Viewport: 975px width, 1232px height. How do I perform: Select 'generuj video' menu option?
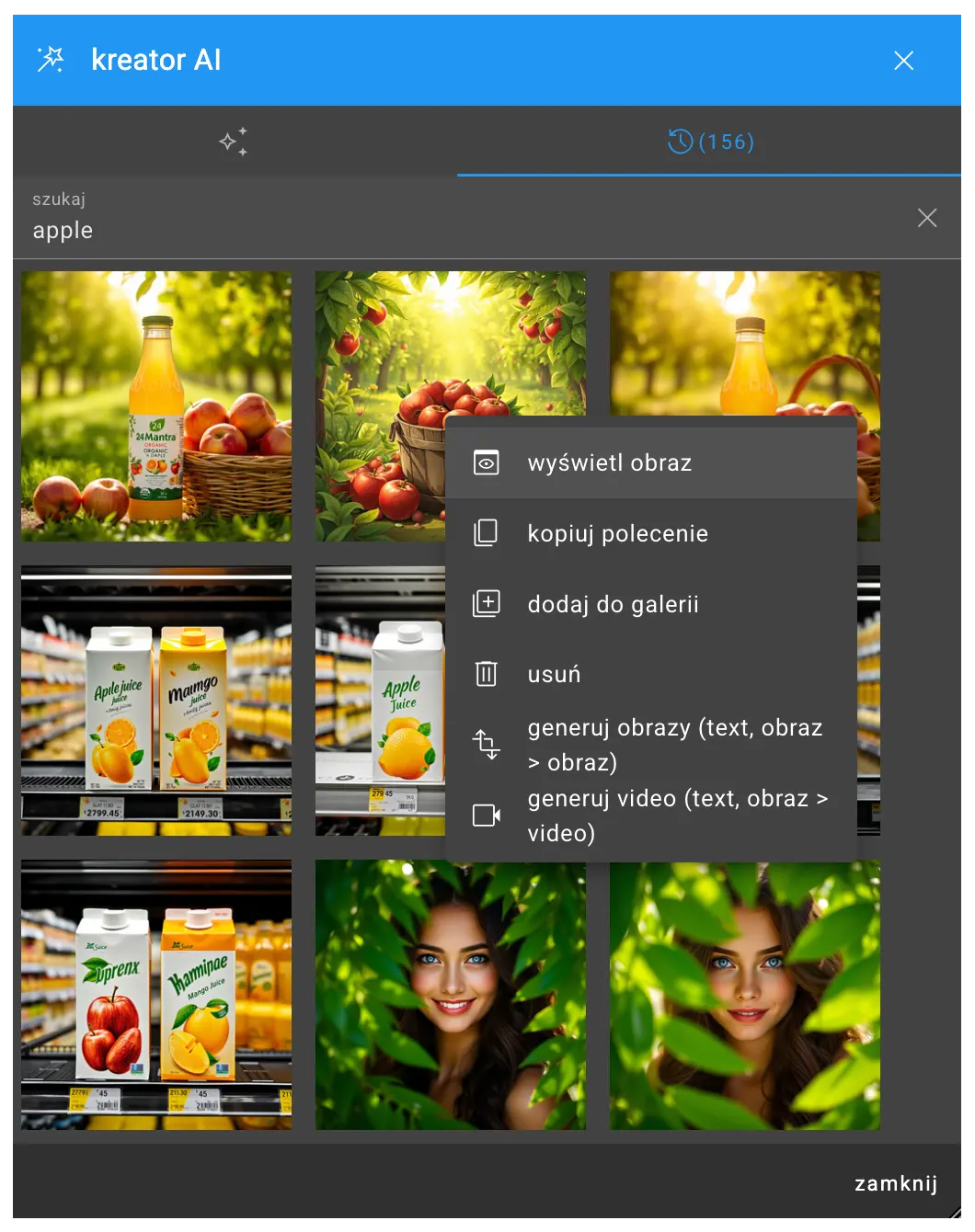[677, 816]
